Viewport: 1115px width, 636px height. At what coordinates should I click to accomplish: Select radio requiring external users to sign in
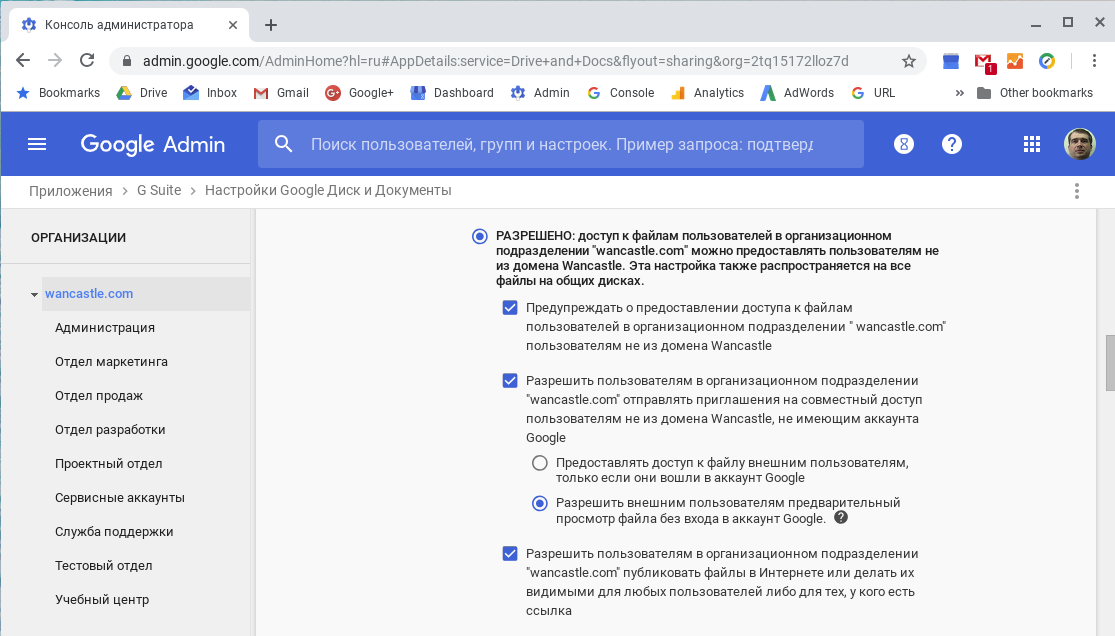(x=540, y=463)
